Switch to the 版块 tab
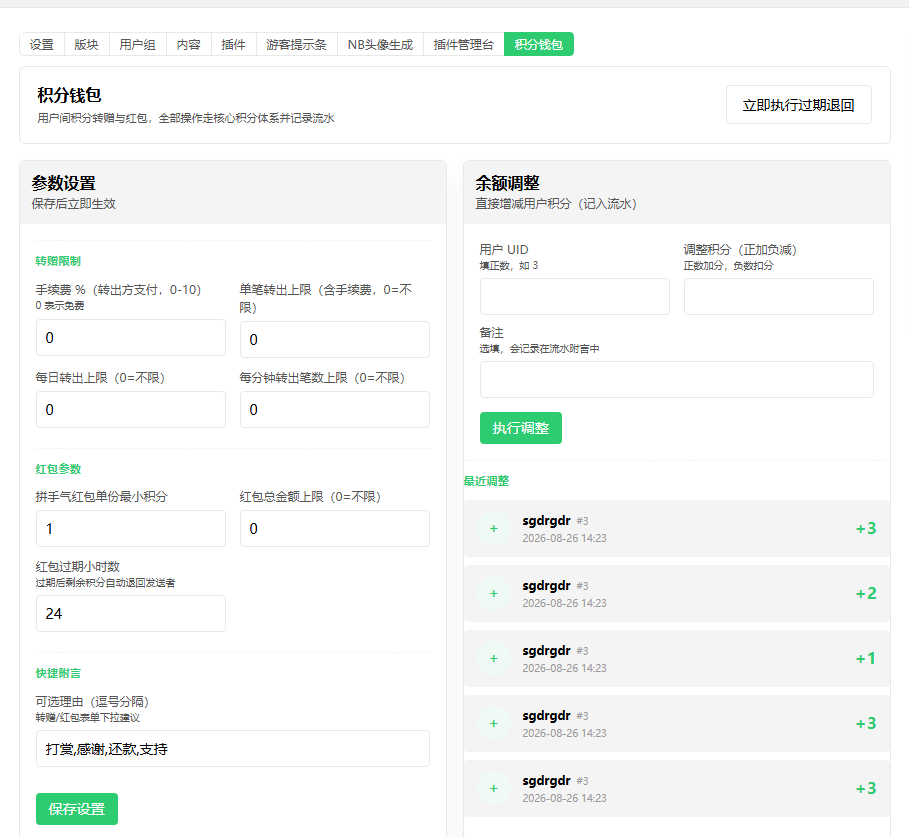Viewport: 909px width, 837px height. 86,45
